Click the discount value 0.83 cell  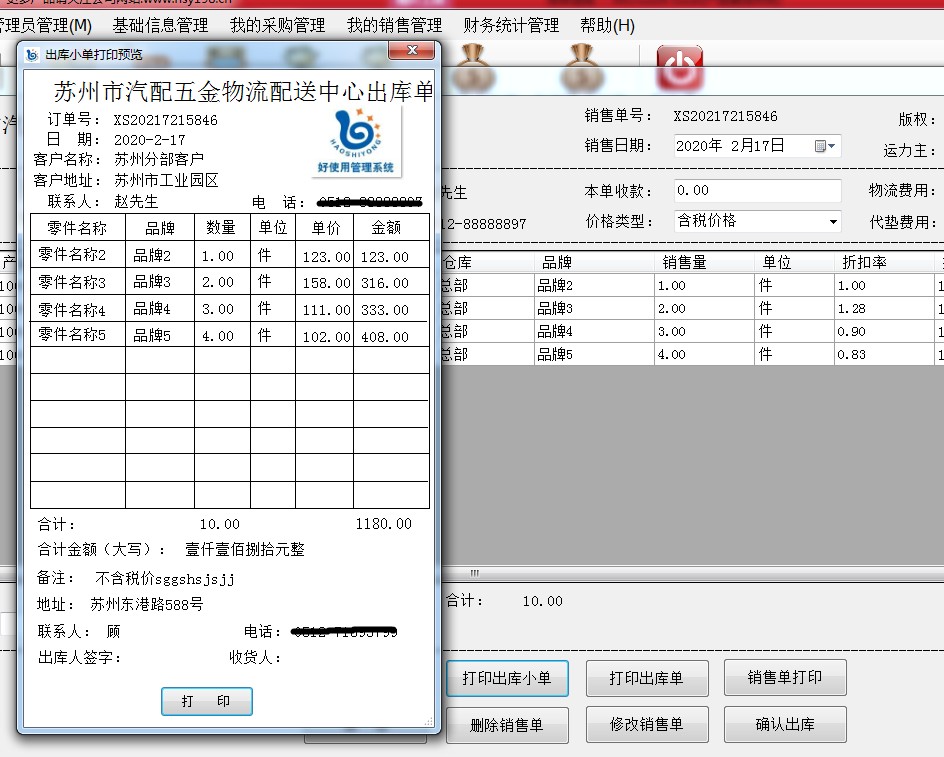click(x=884, y=354)
